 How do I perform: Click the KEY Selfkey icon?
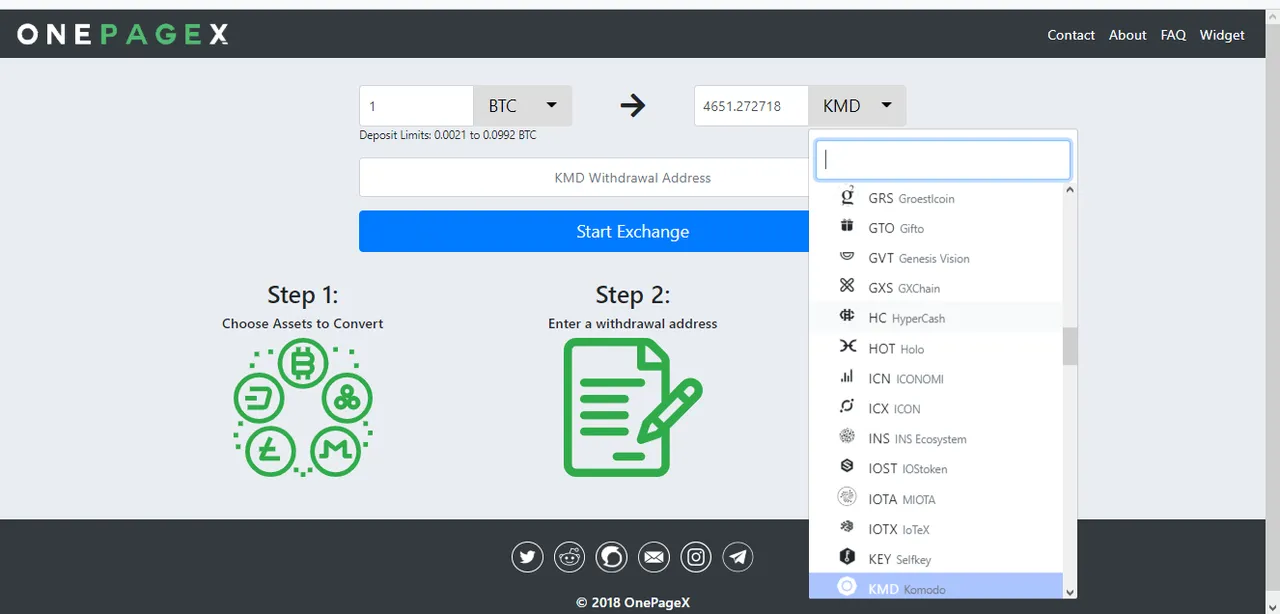(x=847, y=557)
